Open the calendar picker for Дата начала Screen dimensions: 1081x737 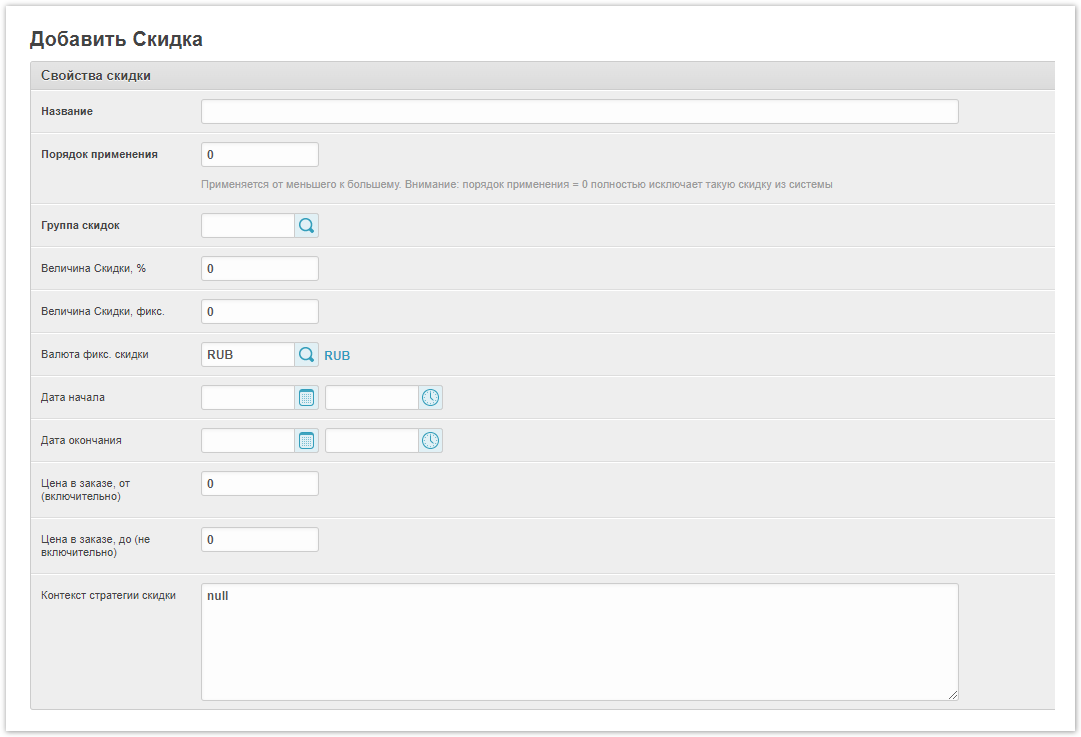(x=306, y=398)
